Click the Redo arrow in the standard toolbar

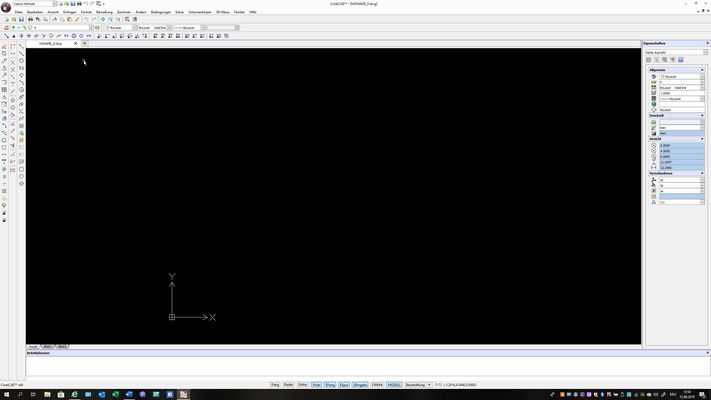94,20
